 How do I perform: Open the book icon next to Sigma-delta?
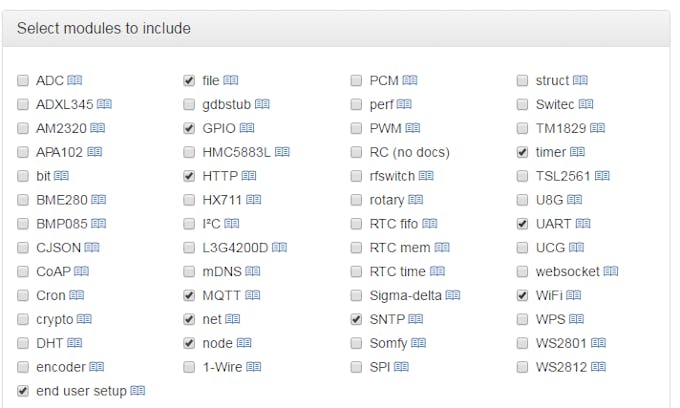[453, 295]
